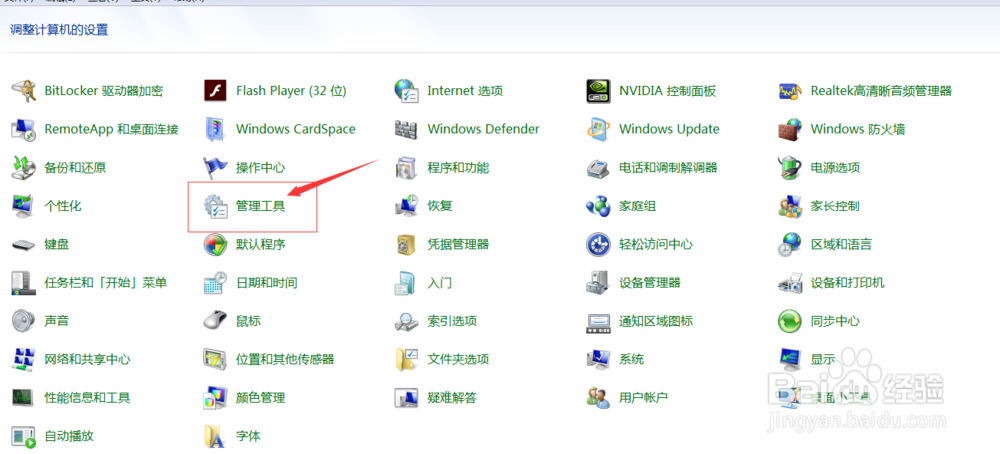Screen dimensions: 1000x454
Task: Open the 性能信息和工具 link
Action: tap(87, 397)
